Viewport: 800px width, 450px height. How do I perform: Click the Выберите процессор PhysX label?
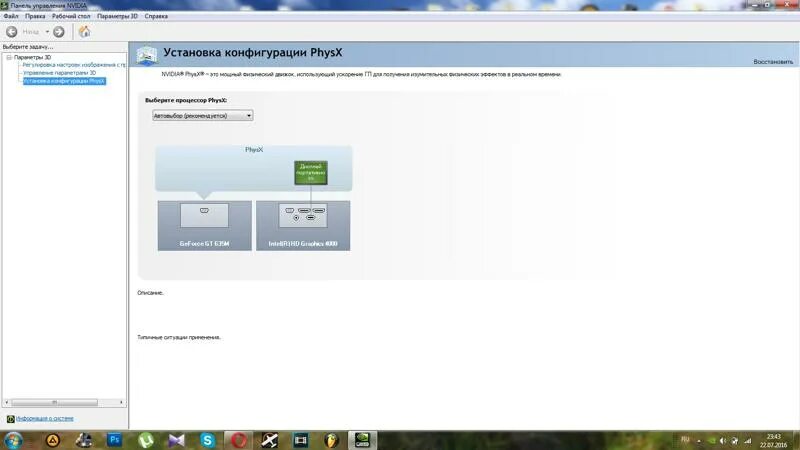click(x=186, y=101)
